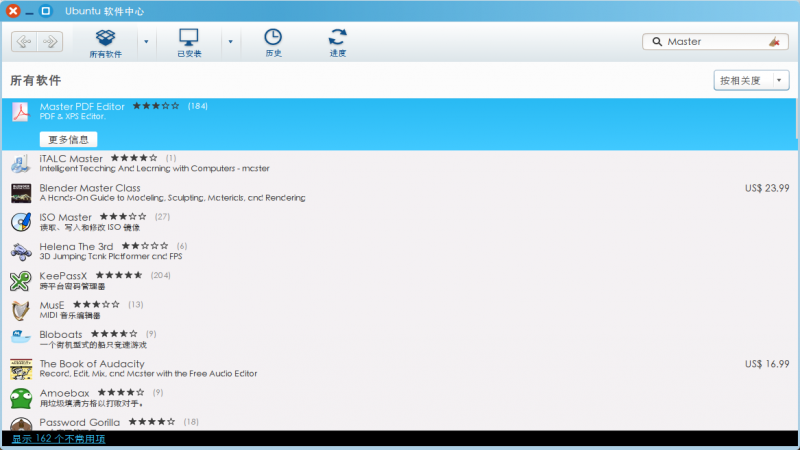Click the forward navigation arrow
Image resolution: width=800 pixels, height=450 pixels.
[x=49, y=41]
